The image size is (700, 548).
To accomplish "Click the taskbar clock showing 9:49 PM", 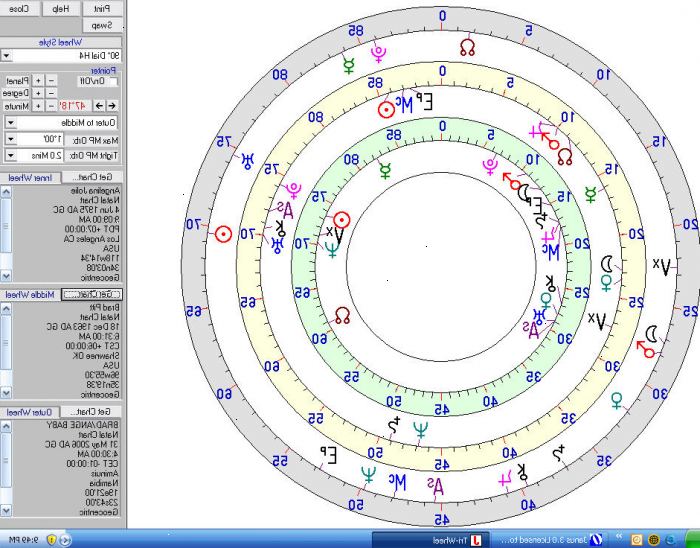I will tap(25, 540).
